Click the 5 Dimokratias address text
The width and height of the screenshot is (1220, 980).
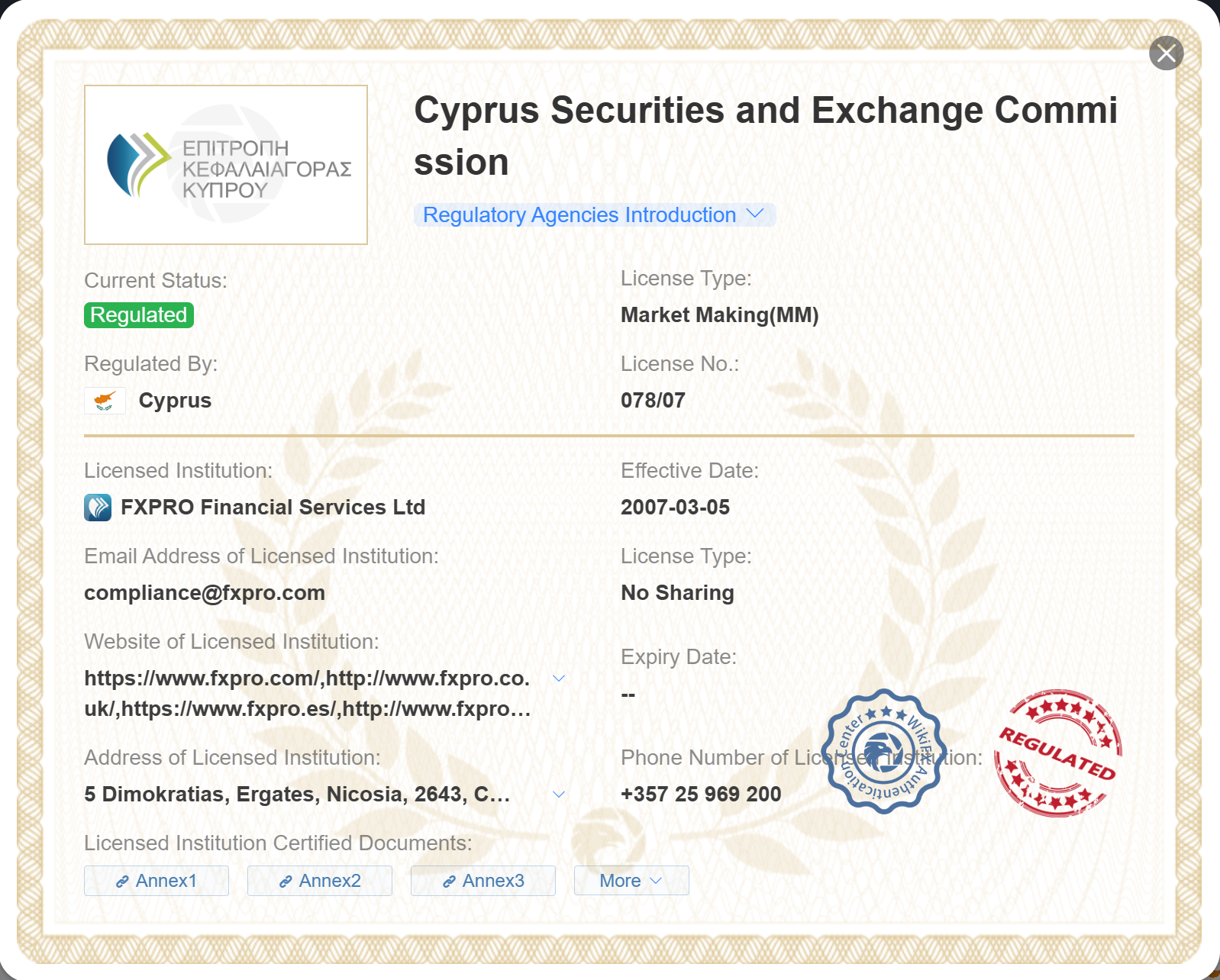pyautogui.click(x=297, y=795)
